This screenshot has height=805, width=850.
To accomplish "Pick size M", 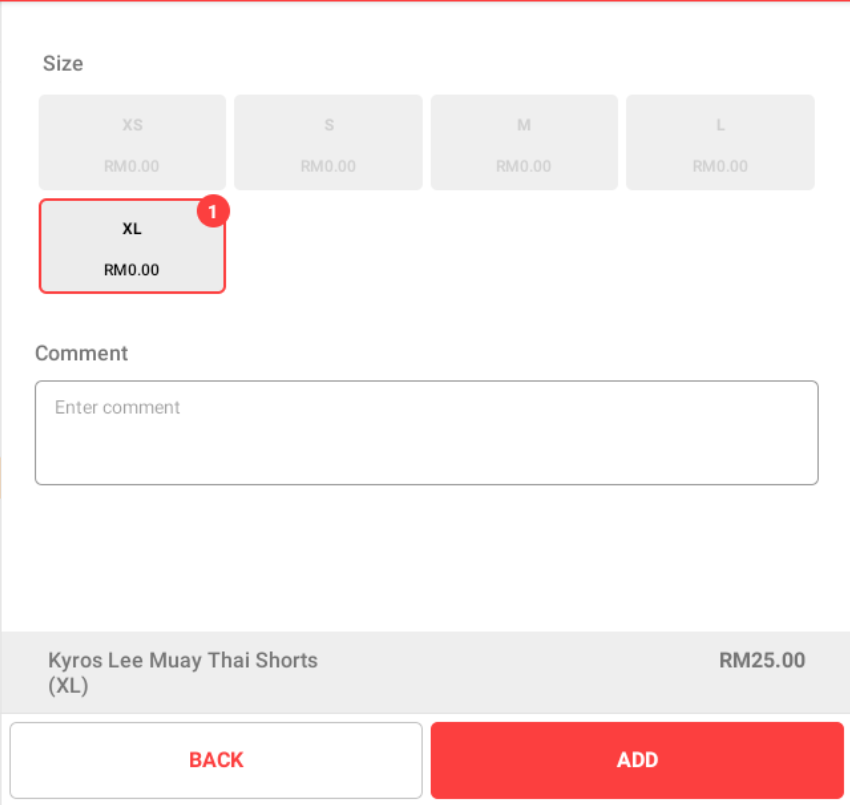I will click(x=524, y=143).
